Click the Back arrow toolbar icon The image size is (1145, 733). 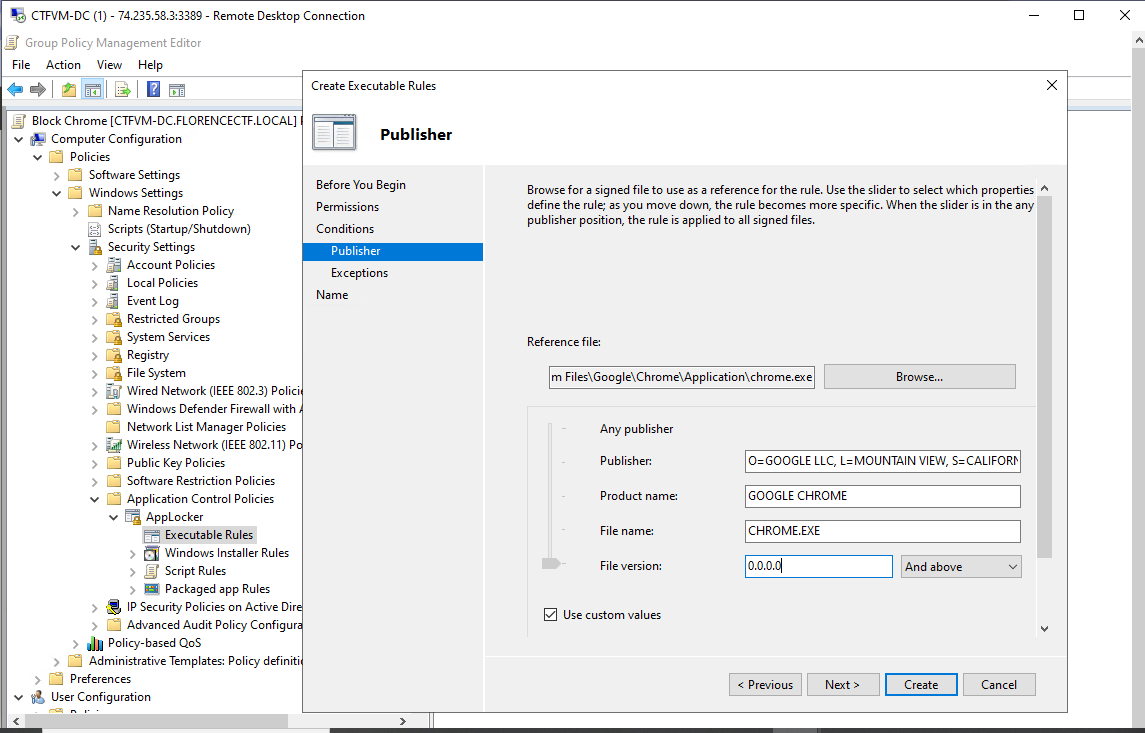pos(15,90)
